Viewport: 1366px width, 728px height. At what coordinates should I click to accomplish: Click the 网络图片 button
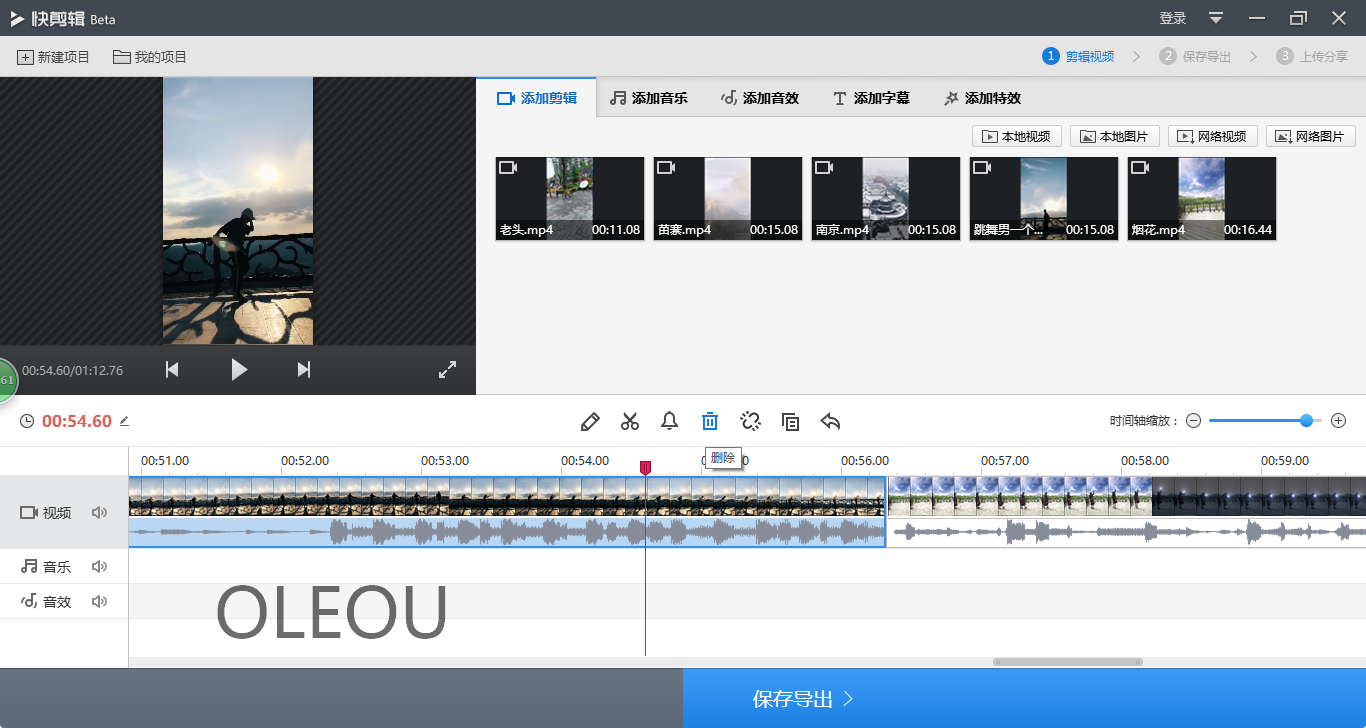click(x=1311, y=136)
